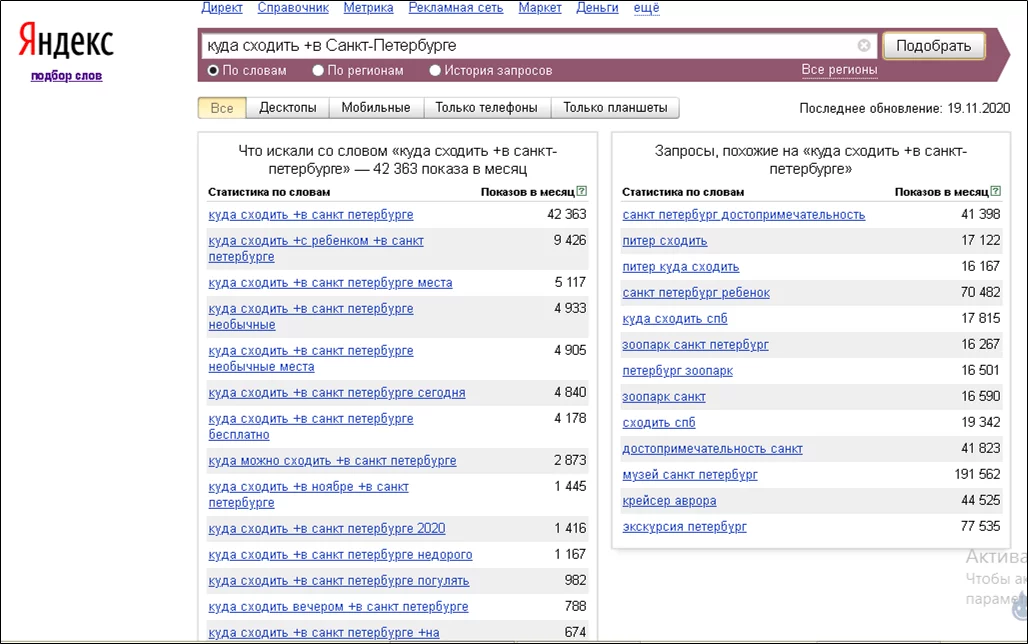Viewport: 1028px width, 644px height.
Task: Open the крейсер аврора query link
Action: coord(669,501)
